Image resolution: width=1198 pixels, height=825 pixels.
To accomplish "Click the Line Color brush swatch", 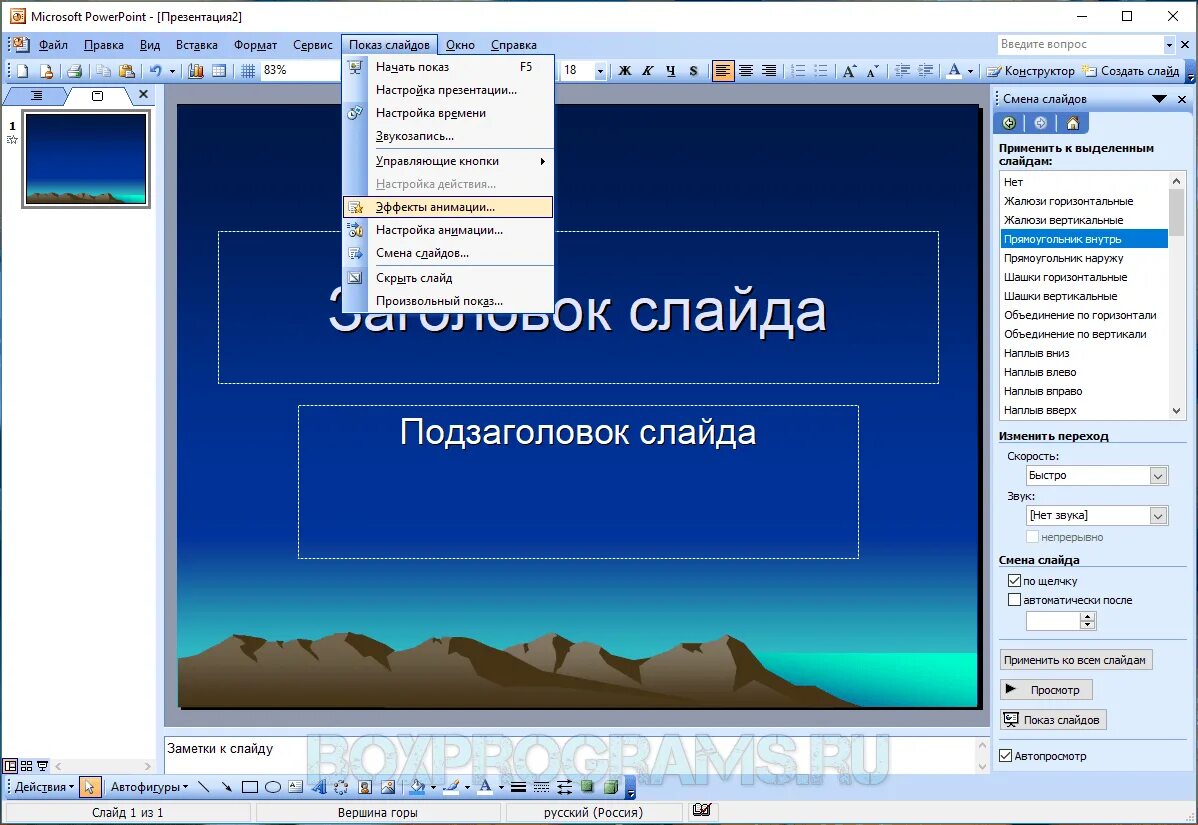I will coord(452,787).
